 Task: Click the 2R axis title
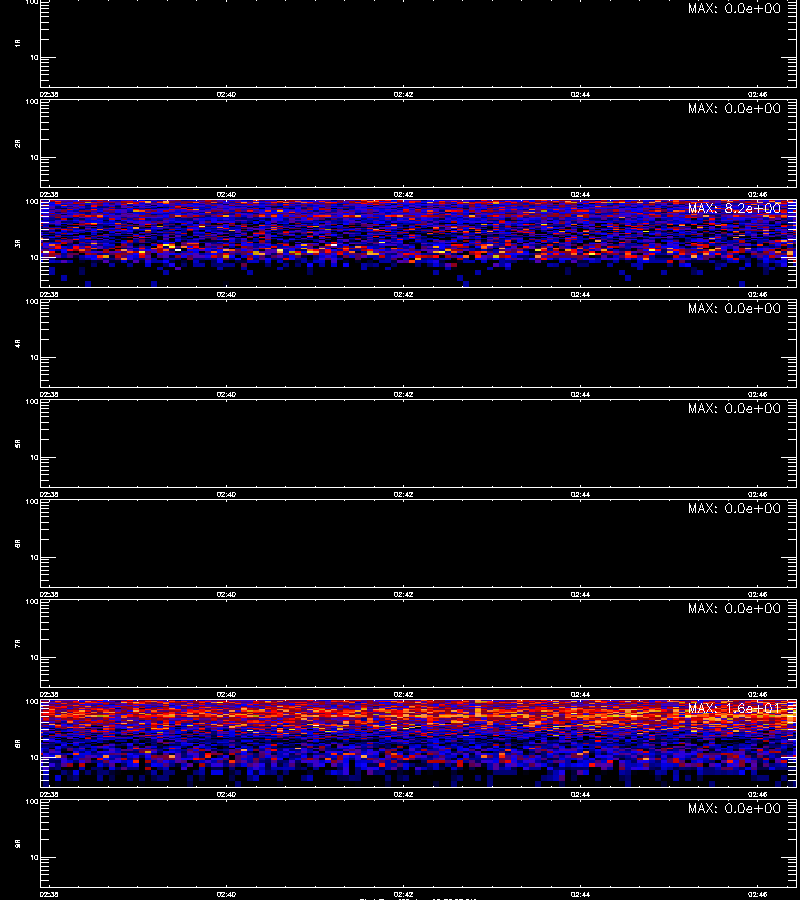tap(18, 143)
